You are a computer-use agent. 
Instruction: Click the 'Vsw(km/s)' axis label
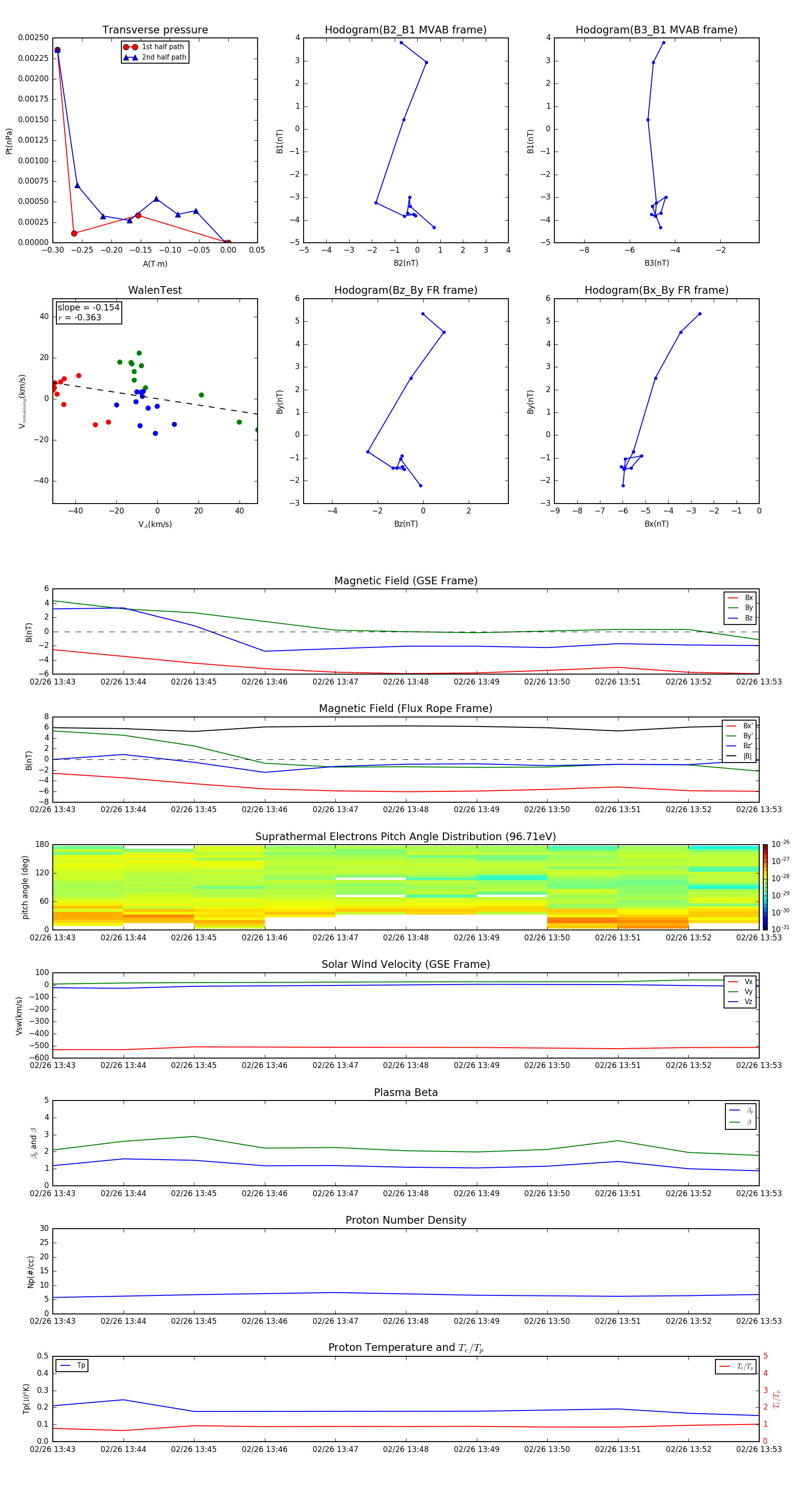[x=18, y=1015]
